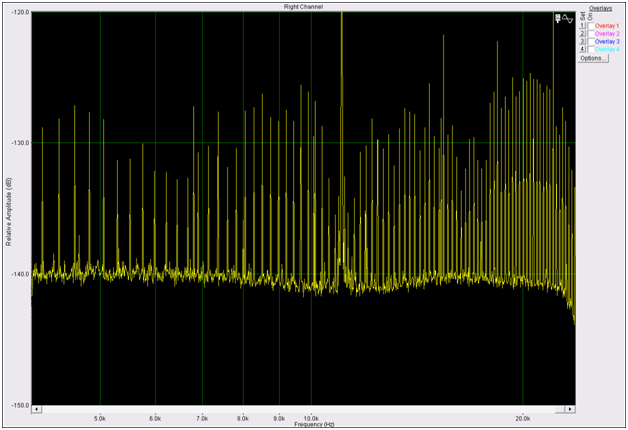Click the Relative Amplitude (dB) axis label
Viewport: 628px width, 430px height.
(8, 210)
